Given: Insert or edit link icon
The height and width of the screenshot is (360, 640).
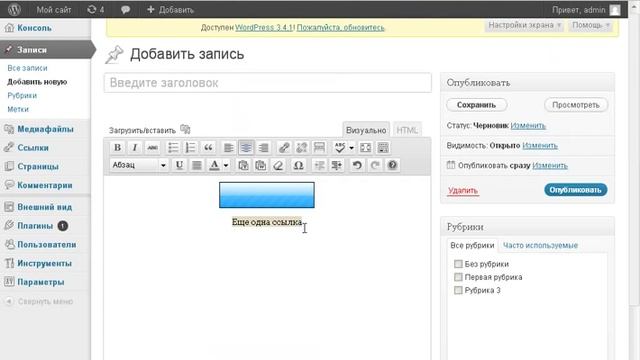Looking at the screenshot, I should click(x=284, y=147).
